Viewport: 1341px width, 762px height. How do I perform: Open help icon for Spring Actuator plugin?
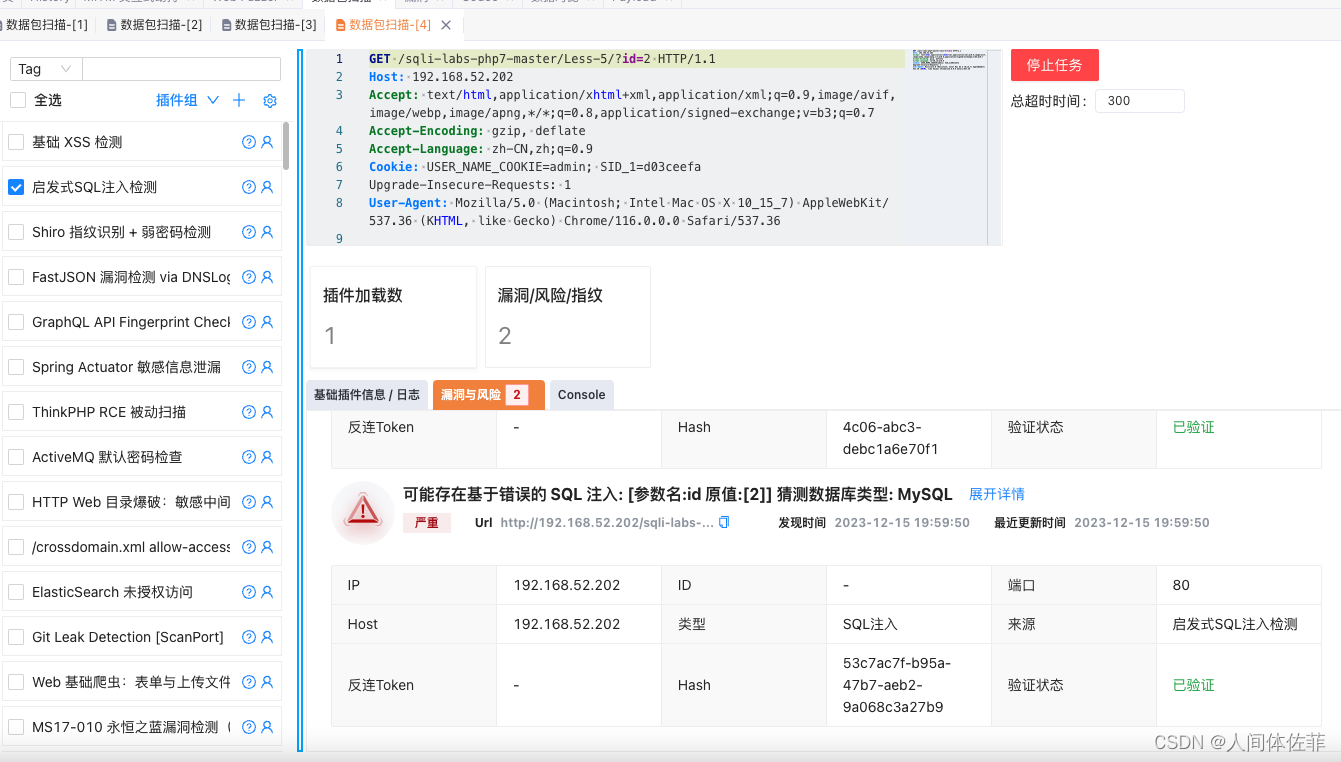[249, 367]
